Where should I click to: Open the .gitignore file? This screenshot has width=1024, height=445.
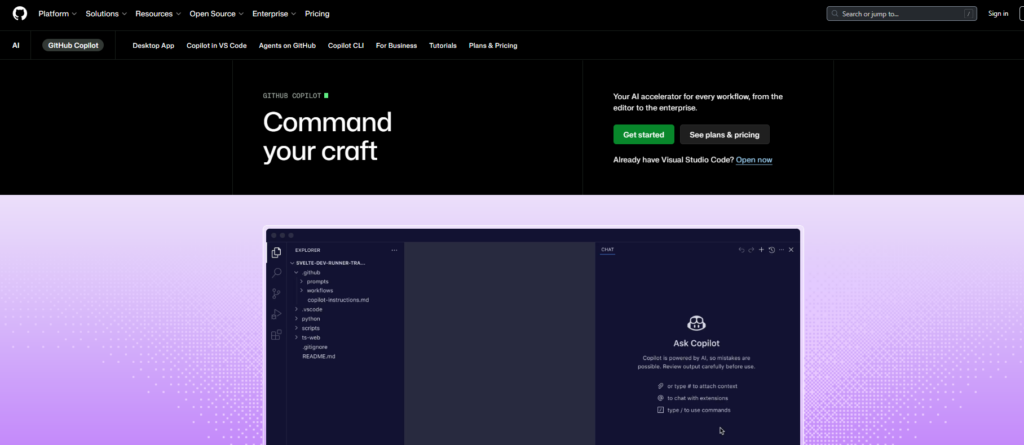point(315,347)
